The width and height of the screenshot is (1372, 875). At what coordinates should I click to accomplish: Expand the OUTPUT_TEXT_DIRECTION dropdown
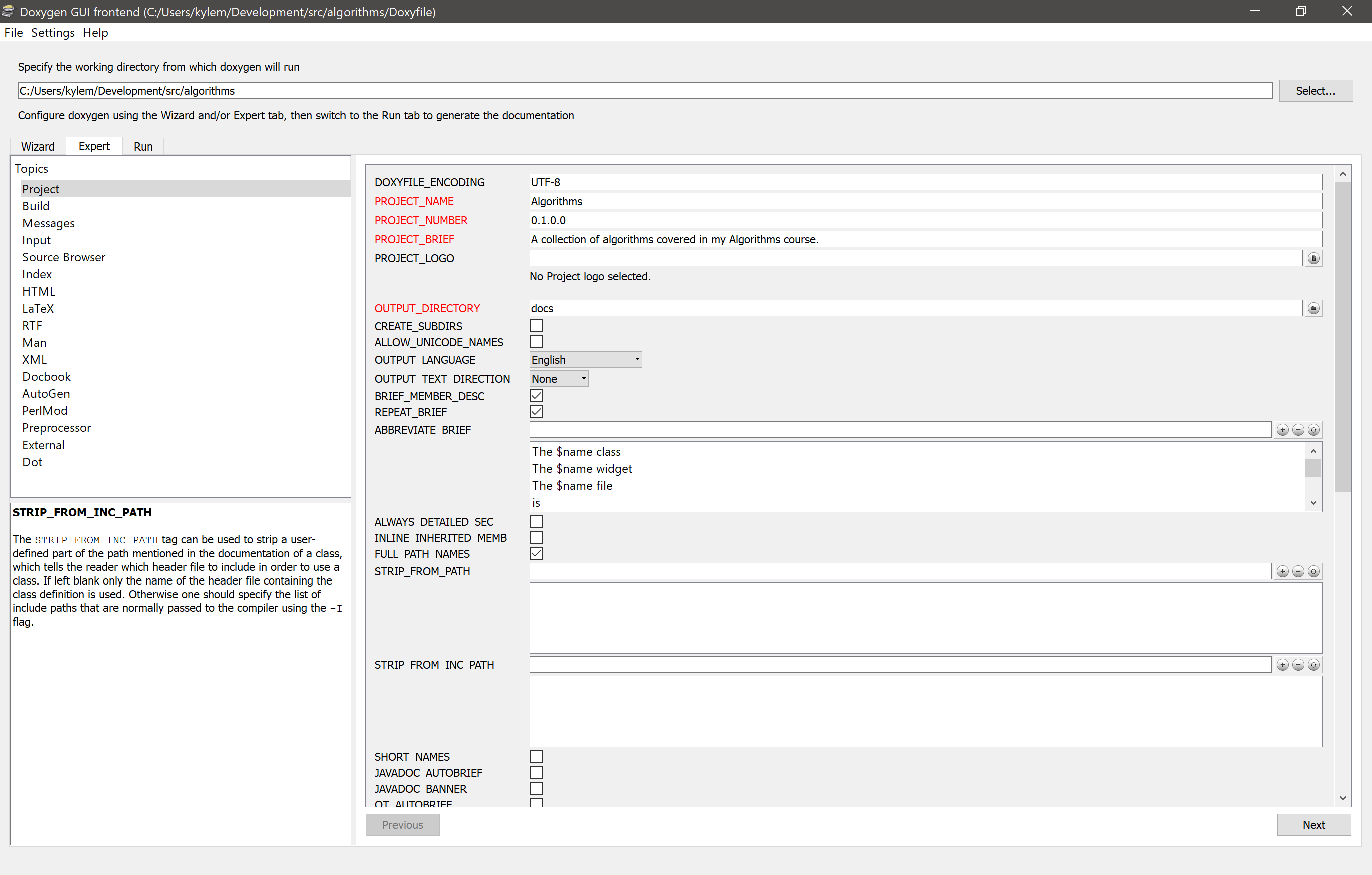[x=582, y=378]
